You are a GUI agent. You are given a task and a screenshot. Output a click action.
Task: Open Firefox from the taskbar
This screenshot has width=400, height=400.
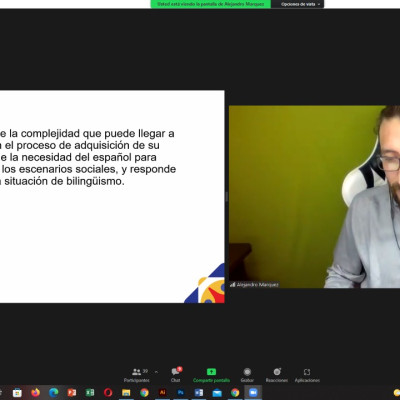(x=35, y=393)
